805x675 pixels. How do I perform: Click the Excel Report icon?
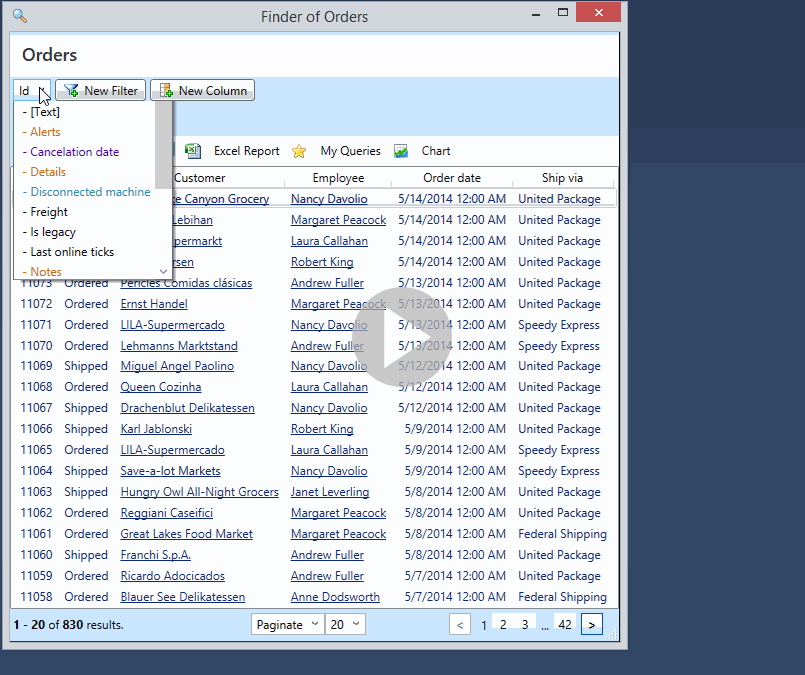click(194, 151)
